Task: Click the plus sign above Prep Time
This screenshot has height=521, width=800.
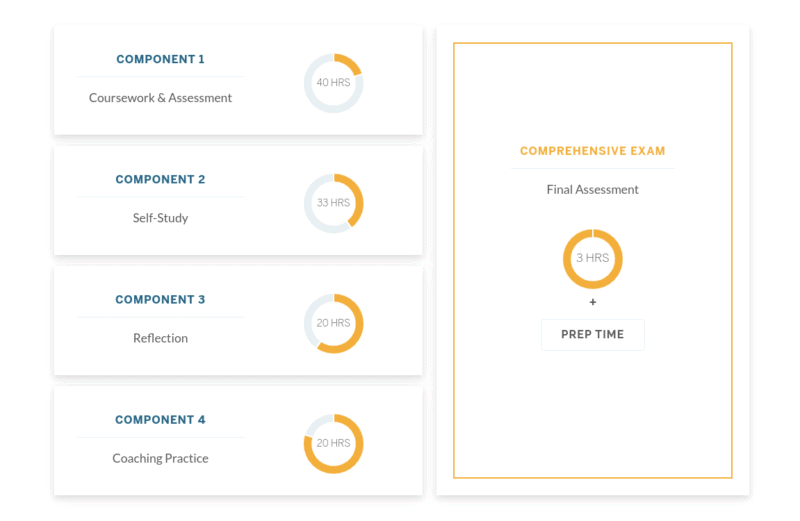Action: click(x=592, y=302)
